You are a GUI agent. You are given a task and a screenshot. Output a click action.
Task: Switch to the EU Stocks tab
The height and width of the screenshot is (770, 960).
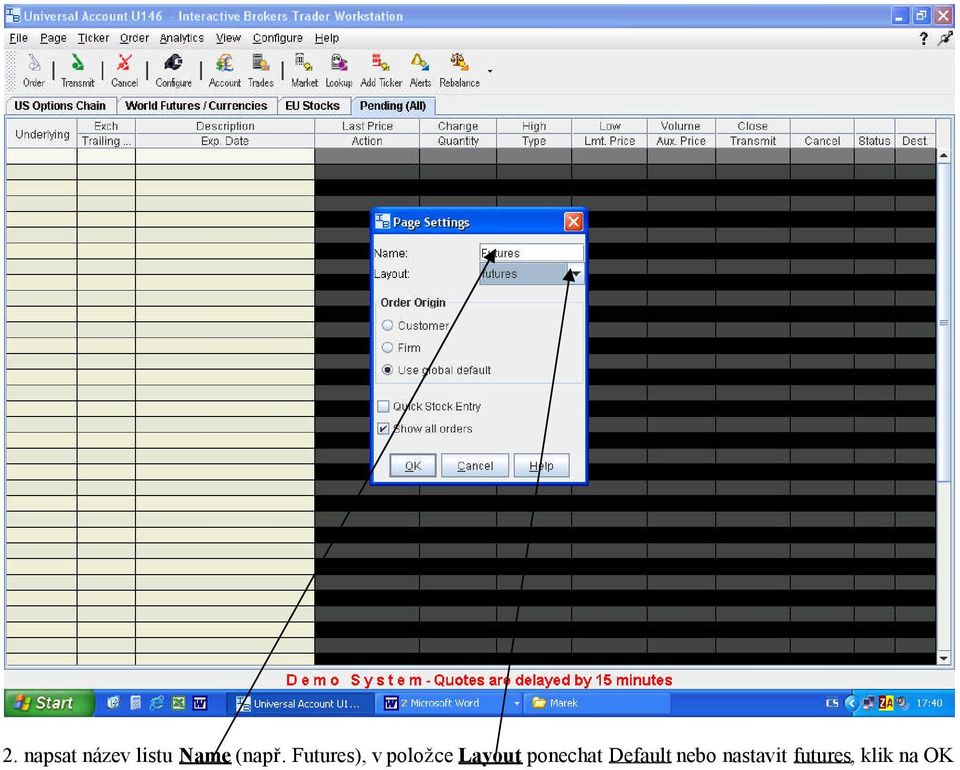point(312,106)
